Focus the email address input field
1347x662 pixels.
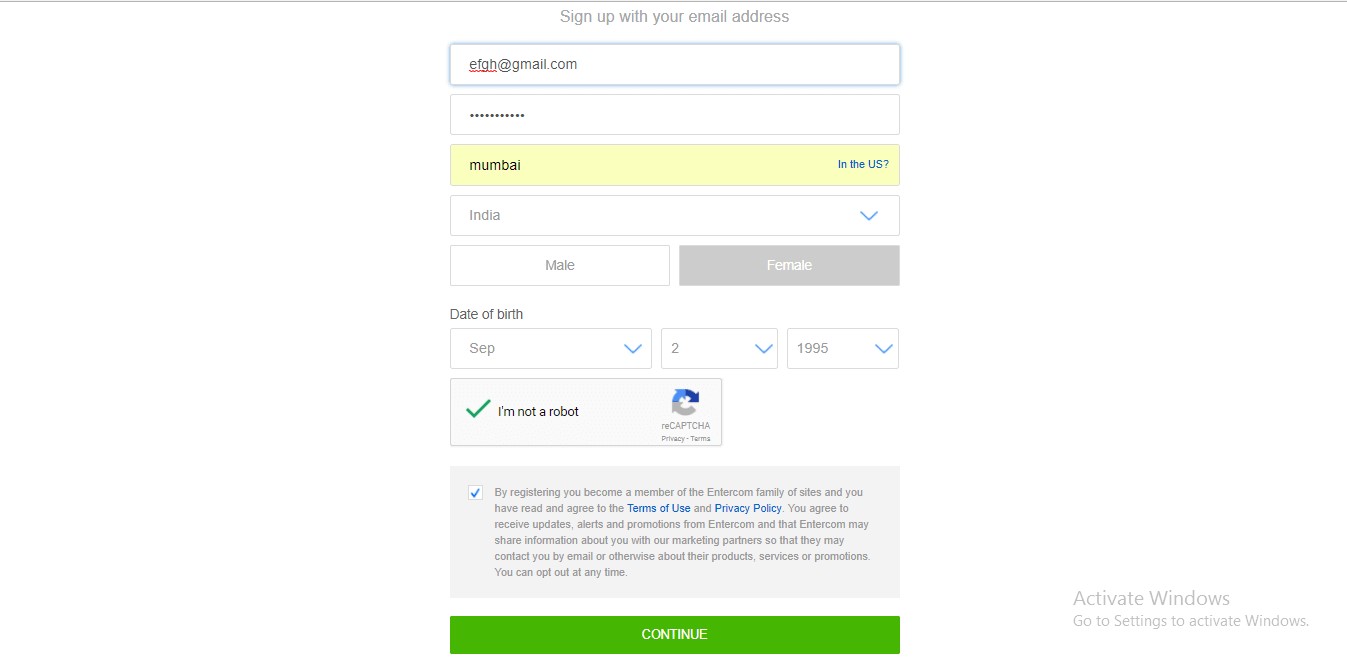(x=675, y=64)
